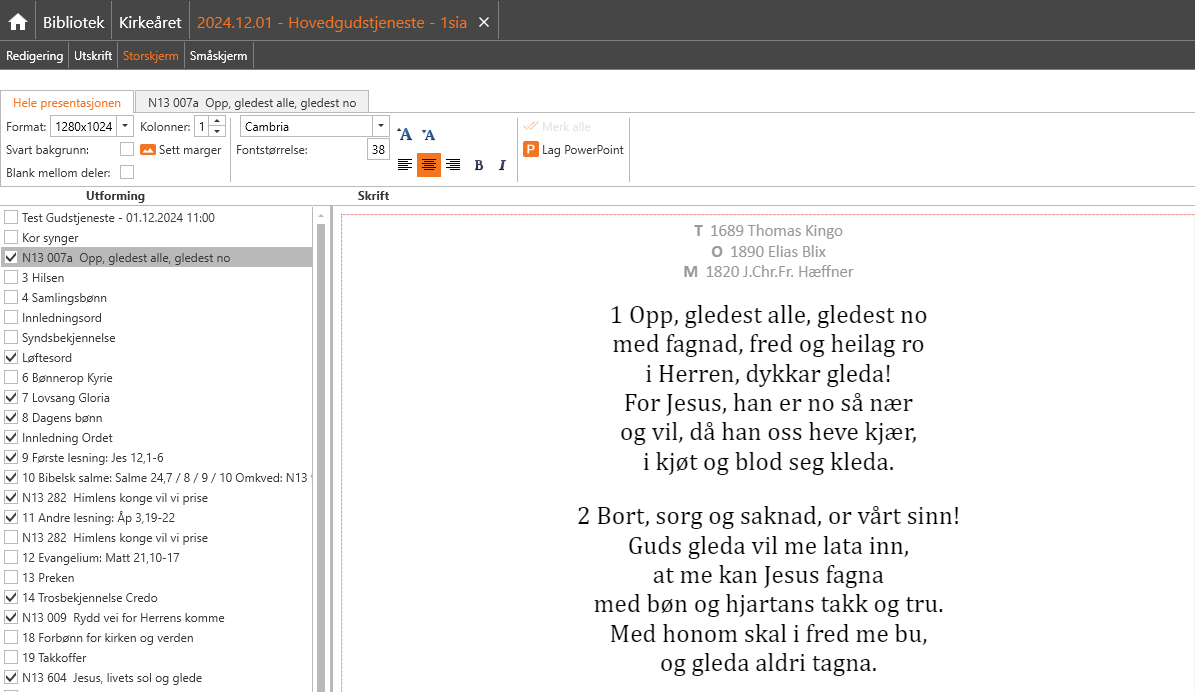Select Innledningsord list row
Viewport: 1195px width, 692px height.
[x=157, y=317]
